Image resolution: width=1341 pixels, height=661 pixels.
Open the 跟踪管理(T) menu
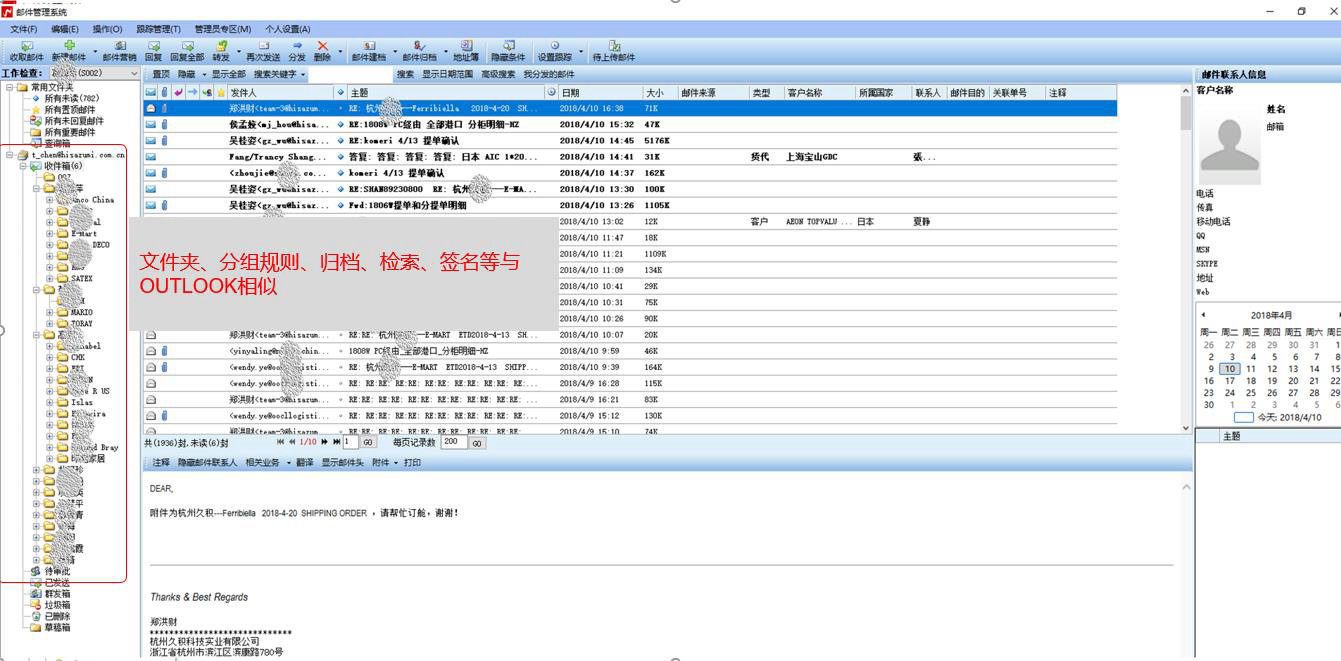159,29
